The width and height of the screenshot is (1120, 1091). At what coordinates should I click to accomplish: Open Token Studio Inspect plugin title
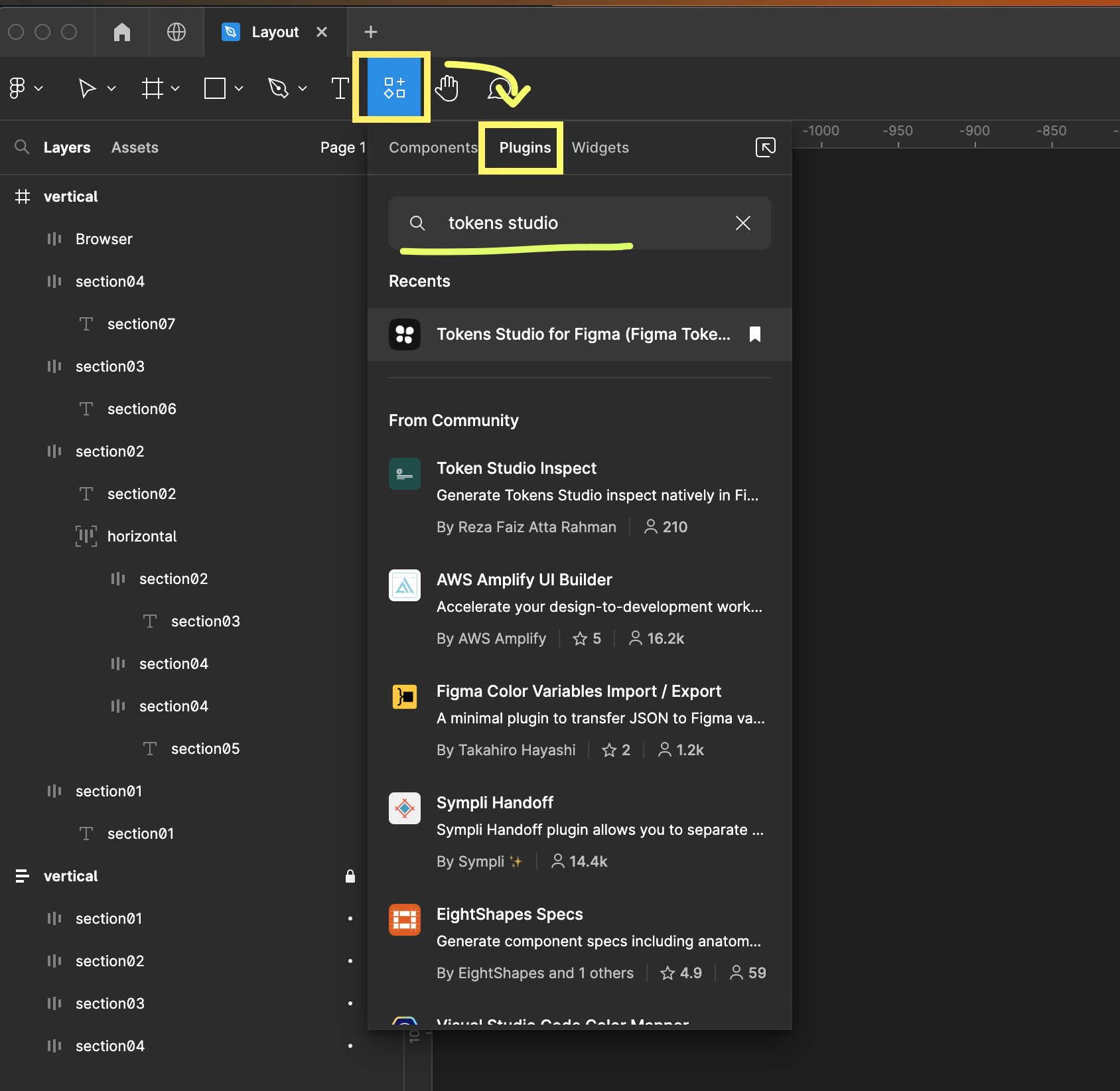516,469
